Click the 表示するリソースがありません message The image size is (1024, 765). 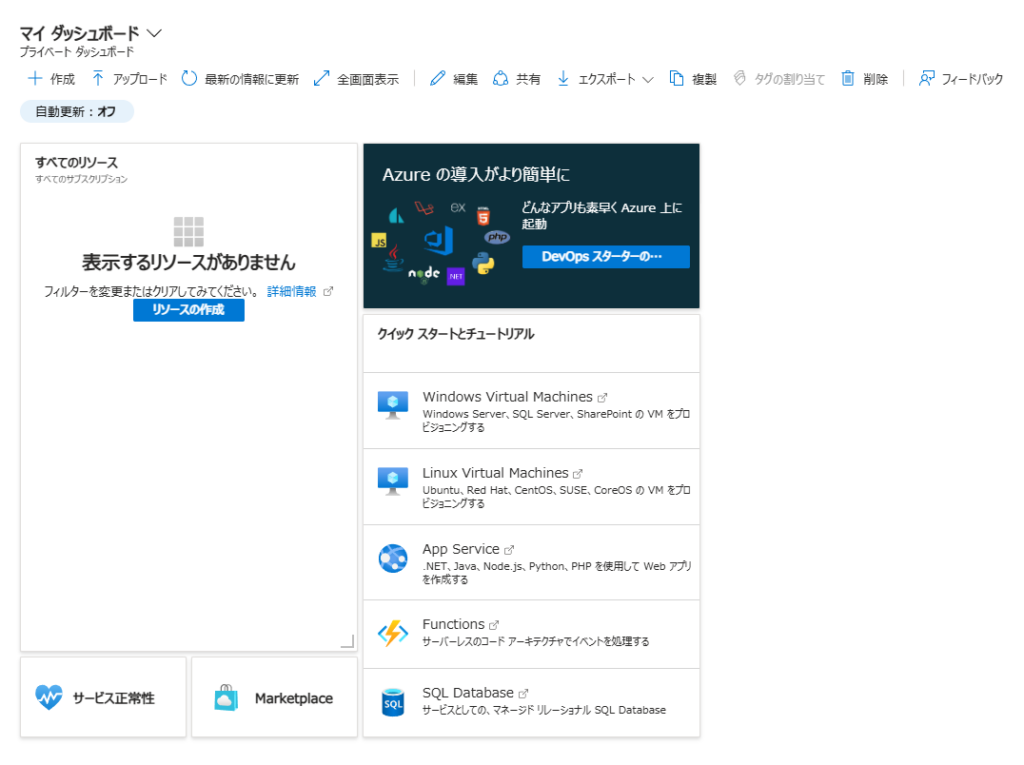tap(189, 262)
